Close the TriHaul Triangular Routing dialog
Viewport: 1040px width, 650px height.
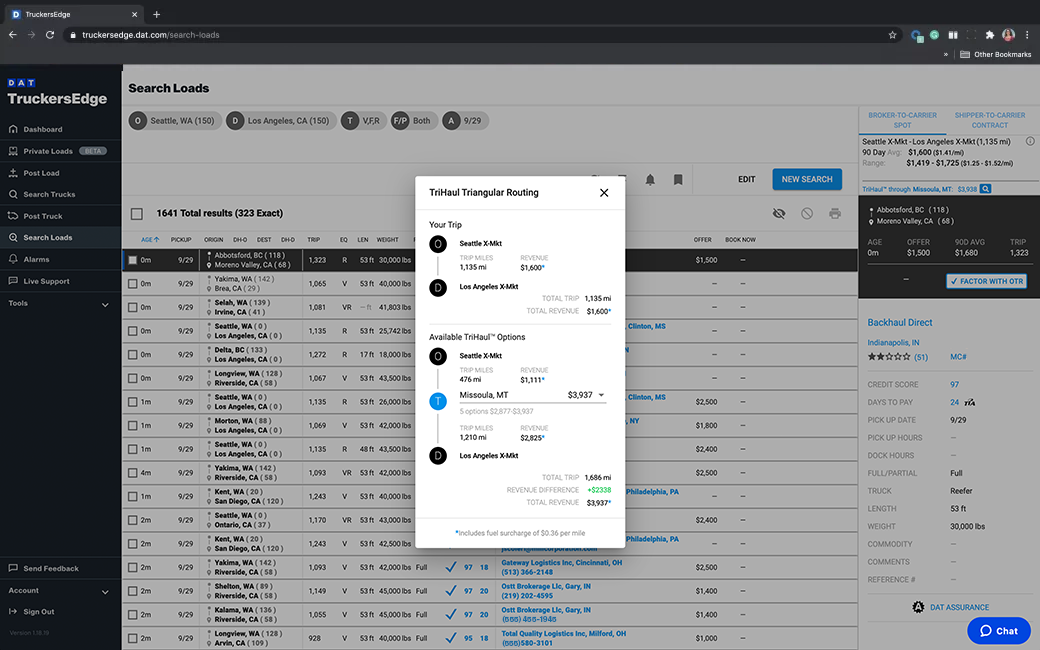tap(604, 193)
